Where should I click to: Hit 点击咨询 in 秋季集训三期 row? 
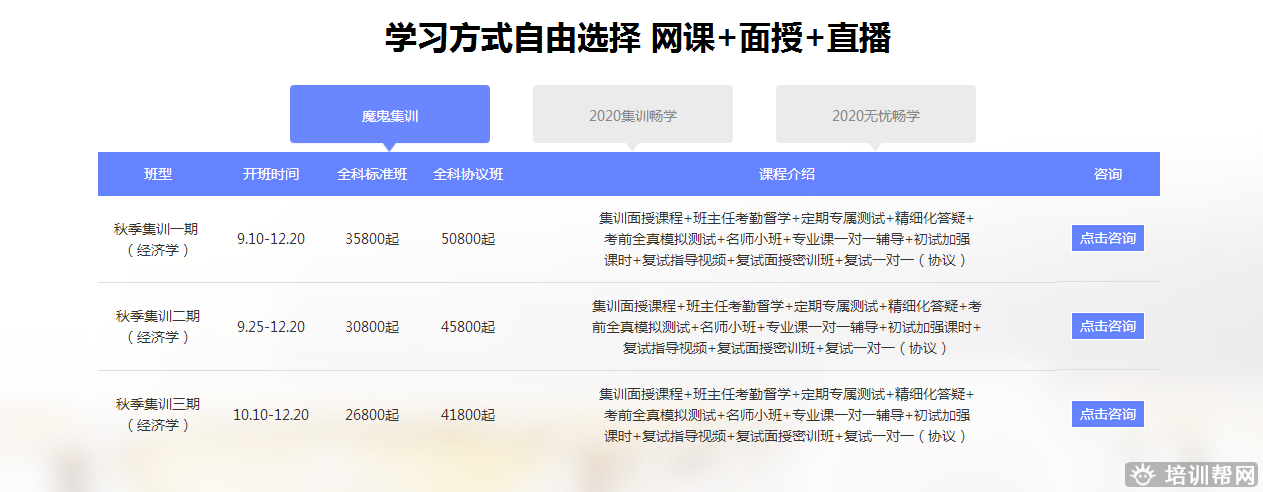coord(1107,414)
